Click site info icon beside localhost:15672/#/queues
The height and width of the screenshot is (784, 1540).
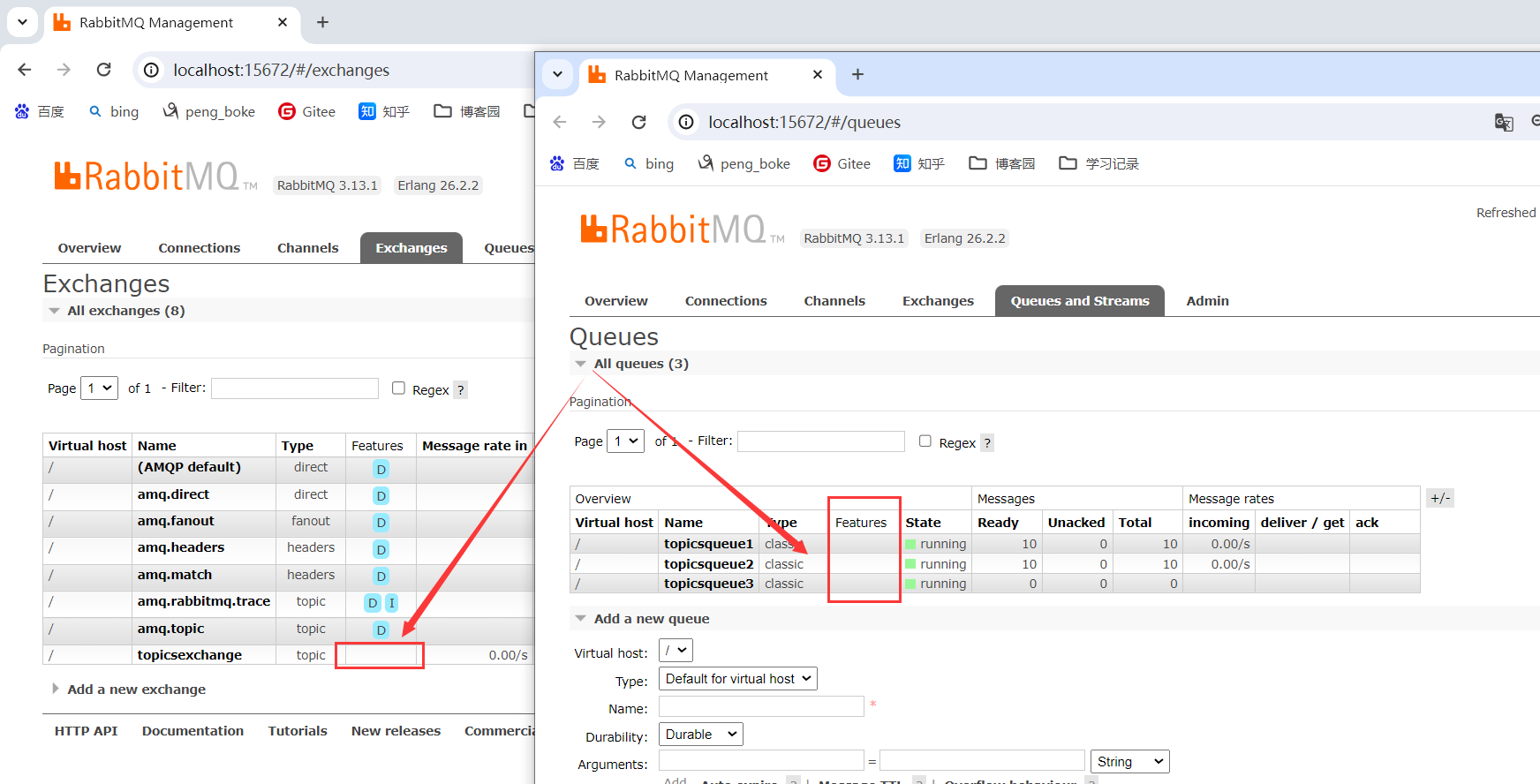point(686,122)
